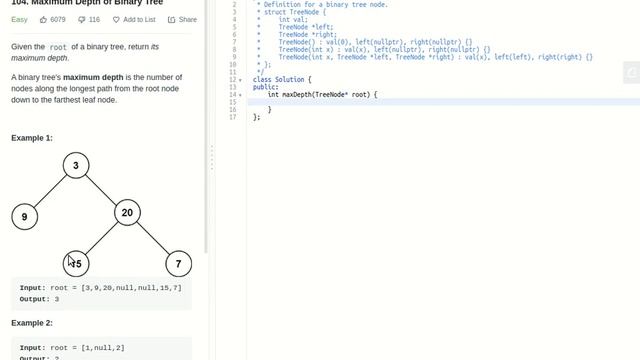Click tree node 7 in the diagram
The image size is (640, 360).
tap(179, 264)
